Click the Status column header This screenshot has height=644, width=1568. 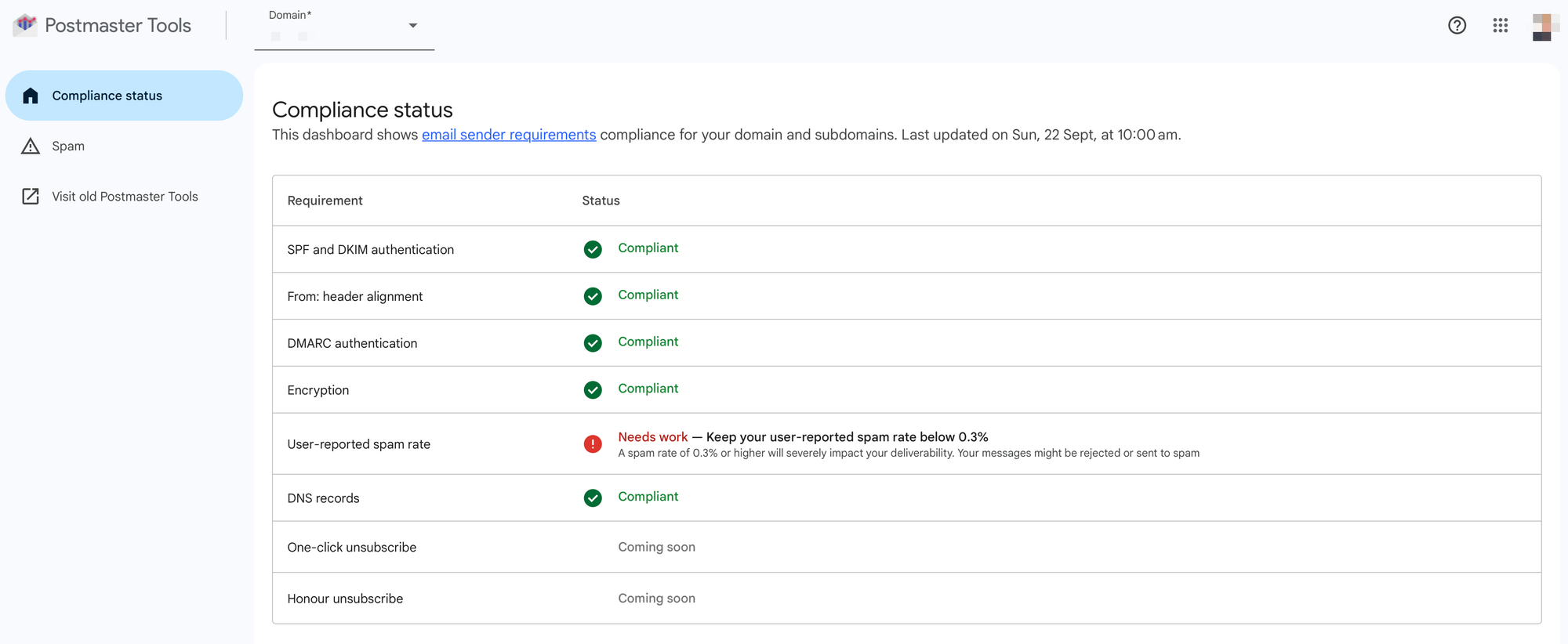(601, 201)
